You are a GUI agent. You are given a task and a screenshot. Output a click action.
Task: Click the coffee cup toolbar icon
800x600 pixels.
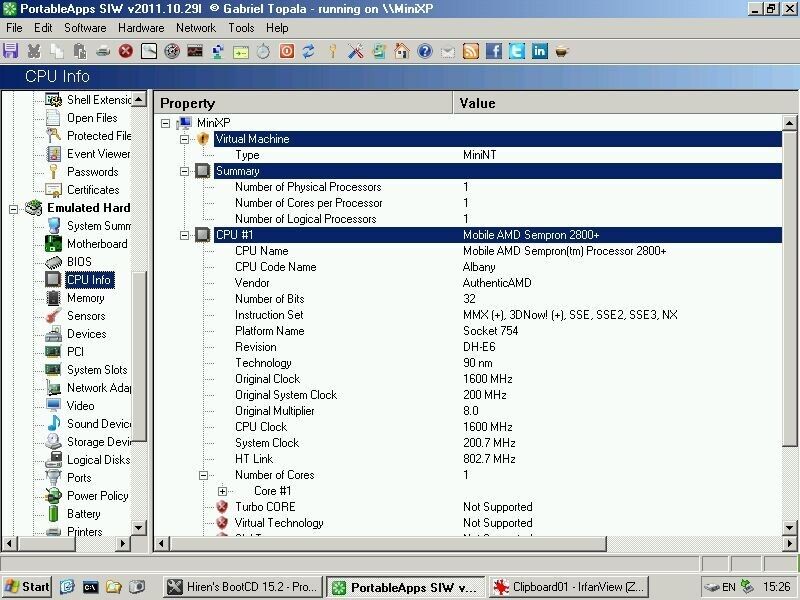[x=562, y=51]
